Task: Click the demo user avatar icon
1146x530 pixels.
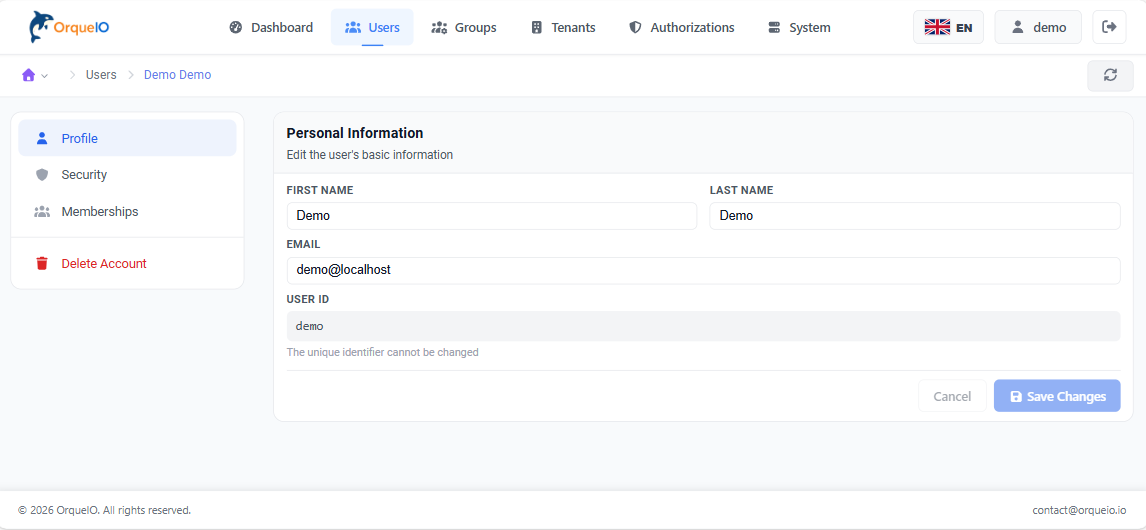Action: pos(1017,28)
